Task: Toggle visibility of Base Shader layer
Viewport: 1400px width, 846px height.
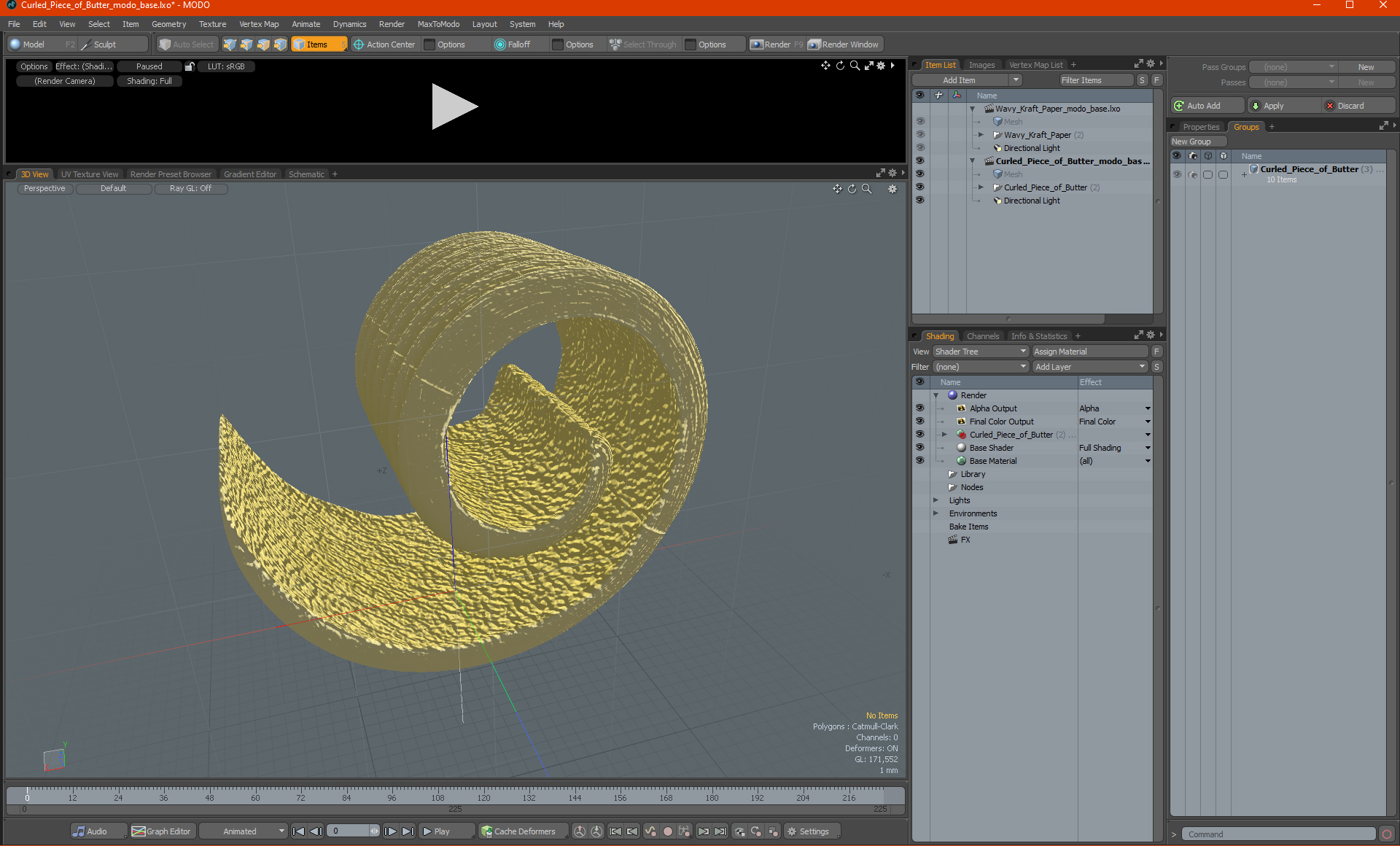Action: tap(919, 448)
